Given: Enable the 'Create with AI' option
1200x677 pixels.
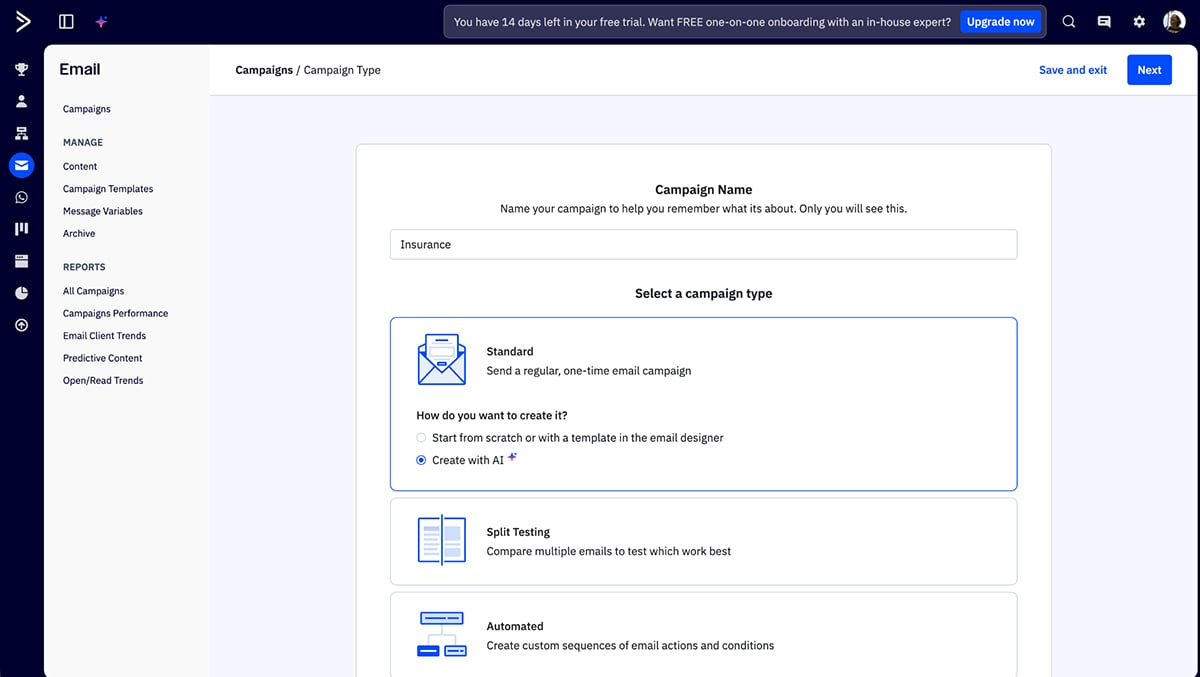Looking at the screenshot, I should (x=421, y=459).
